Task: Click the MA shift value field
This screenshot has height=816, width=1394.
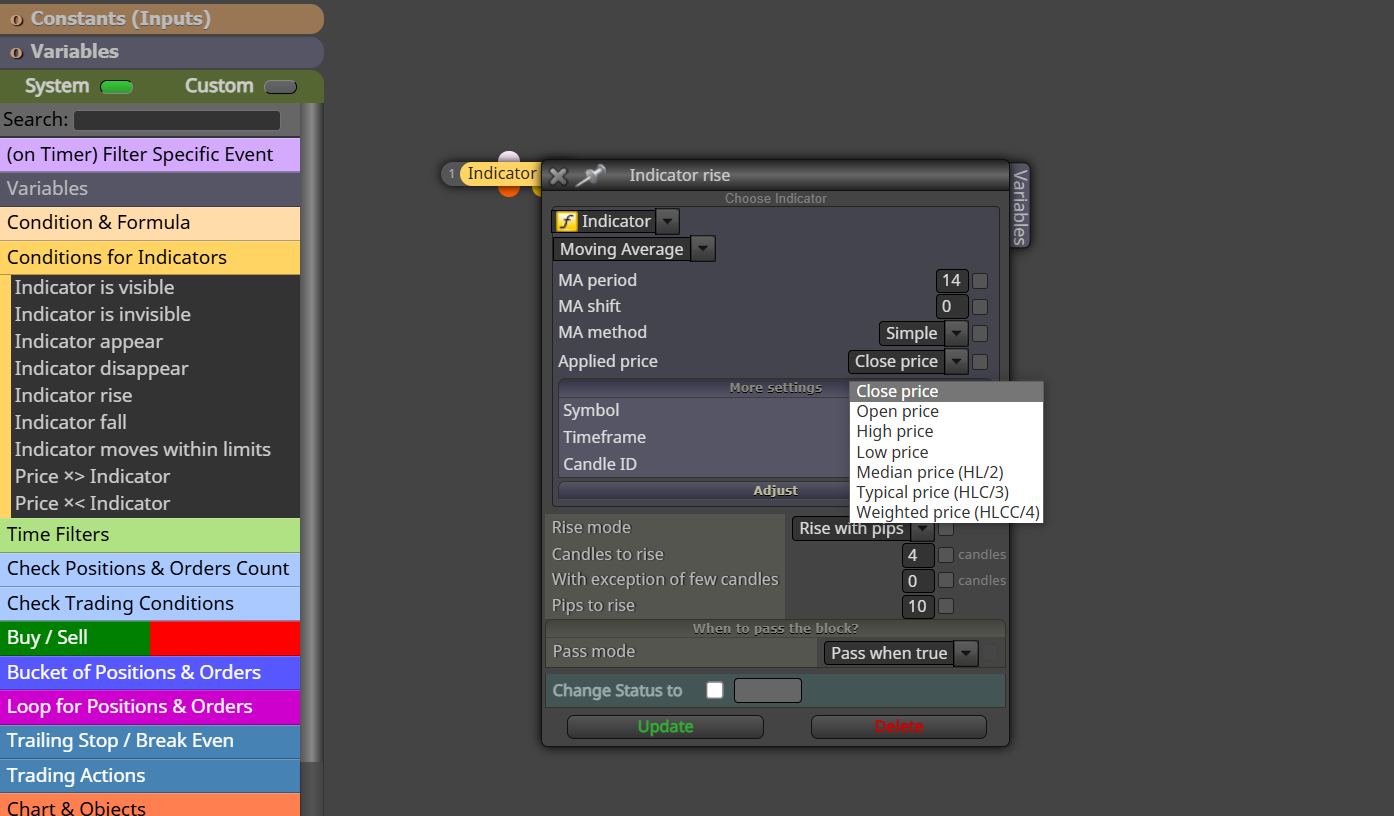Action: (x=952, y=307)
